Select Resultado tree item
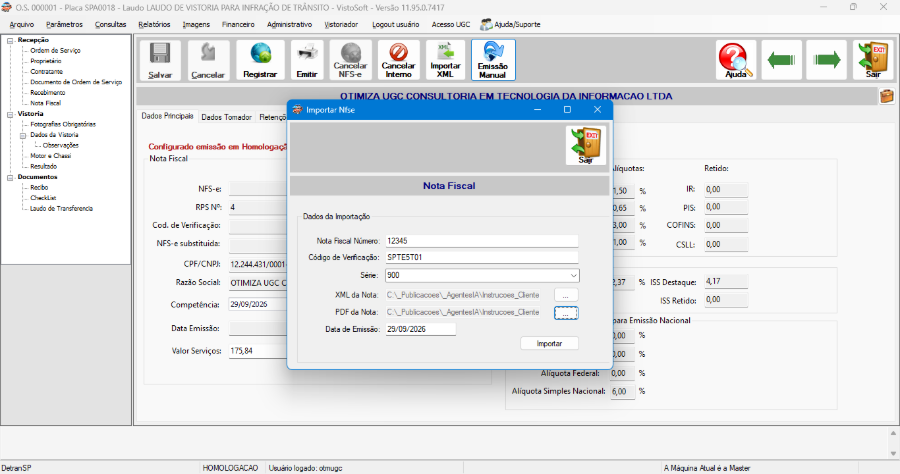This screenshot has height=474, width=900. (44, 166)
